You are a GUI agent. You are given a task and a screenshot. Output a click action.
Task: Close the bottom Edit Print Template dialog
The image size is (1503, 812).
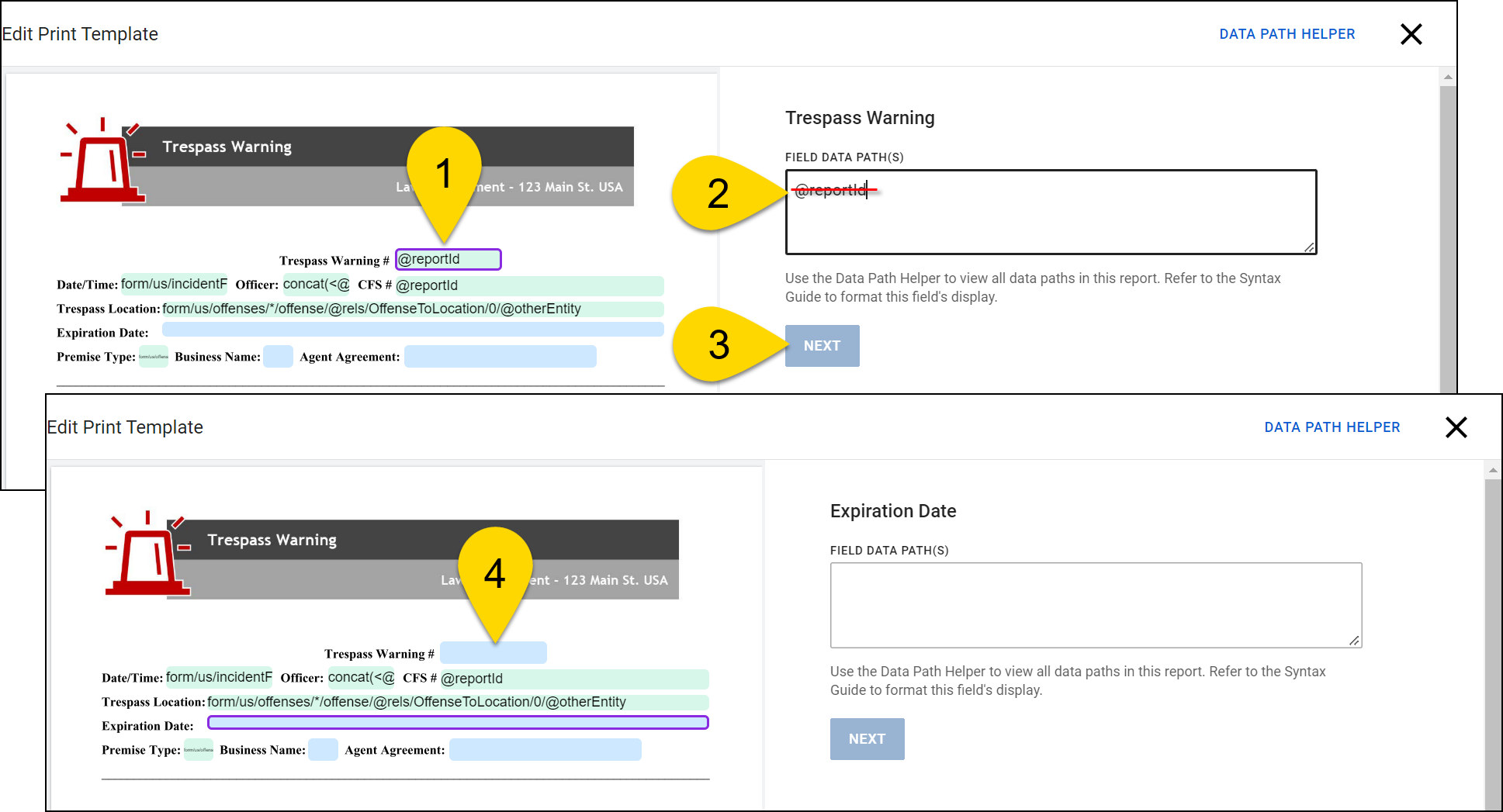click(x=1456, y=427)
